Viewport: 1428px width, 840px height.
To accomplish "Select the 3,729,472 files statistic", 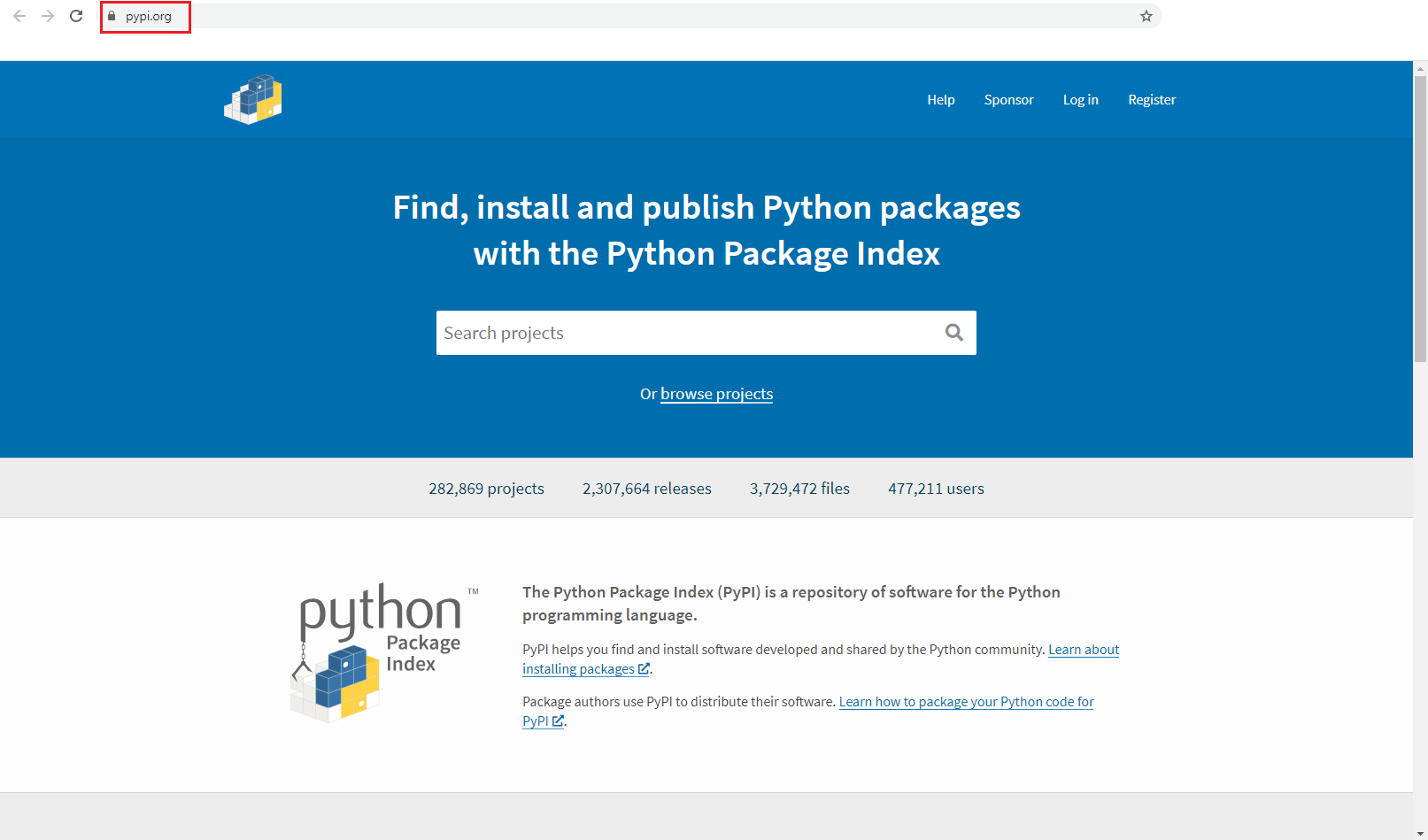I will point(799,489).
